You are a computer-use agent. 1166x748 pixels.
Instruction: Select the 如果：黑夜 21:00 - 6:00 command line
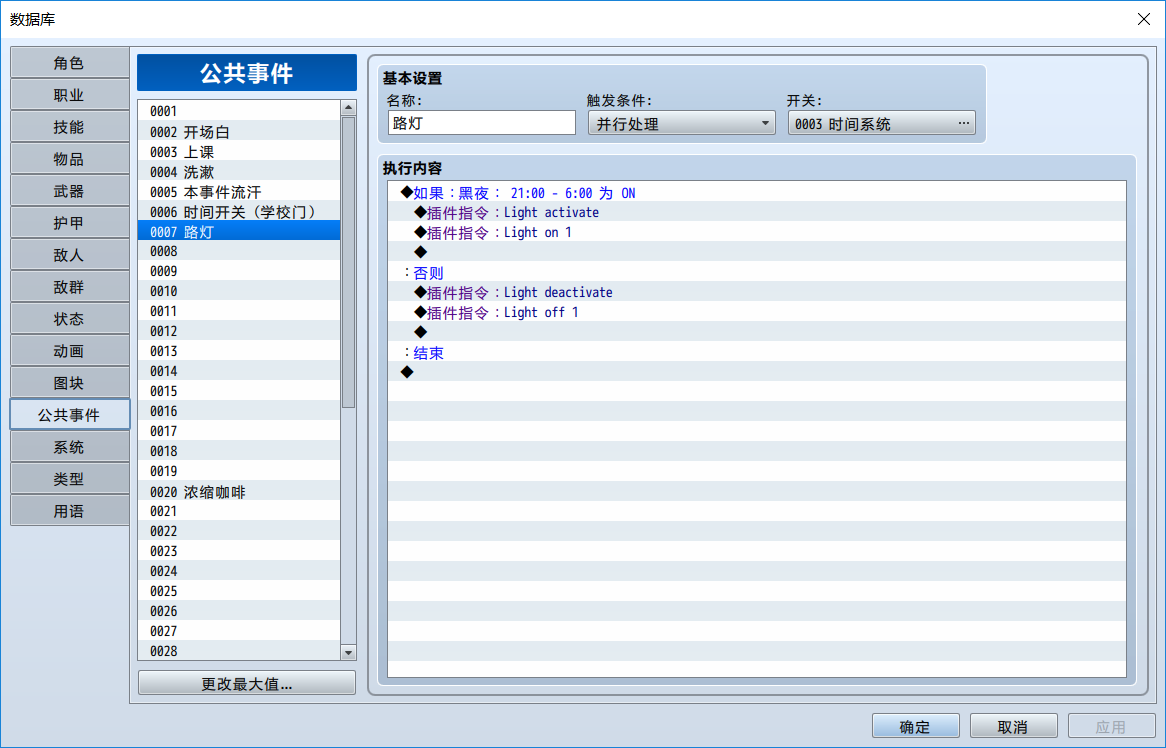pyautogui.click(x=757, y=193)
